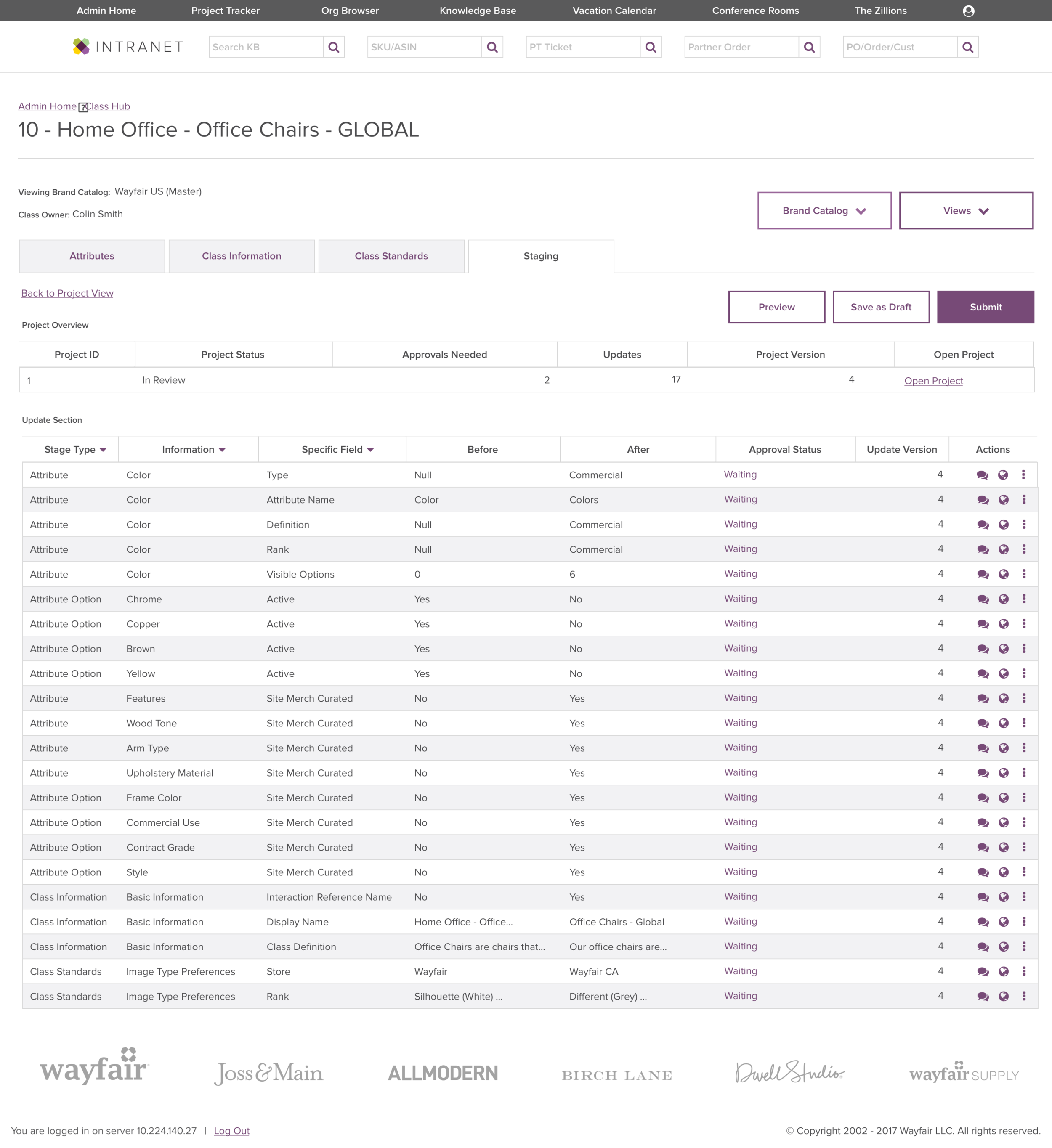Expand the Brand Catalog dropdown
The height and width of the screenshot is (1148, 1052).
coord(824,211)
